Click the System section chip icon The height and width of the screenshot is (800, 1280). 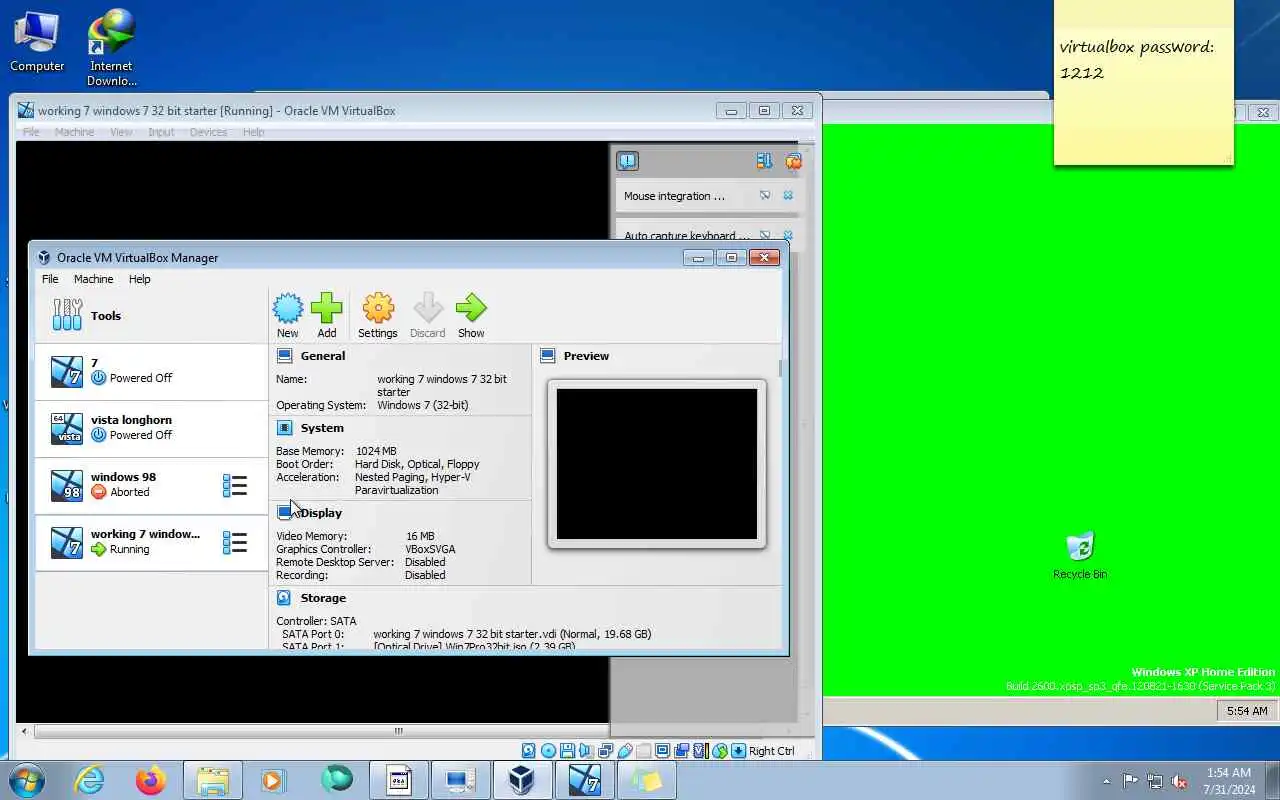tap(284, 428)
